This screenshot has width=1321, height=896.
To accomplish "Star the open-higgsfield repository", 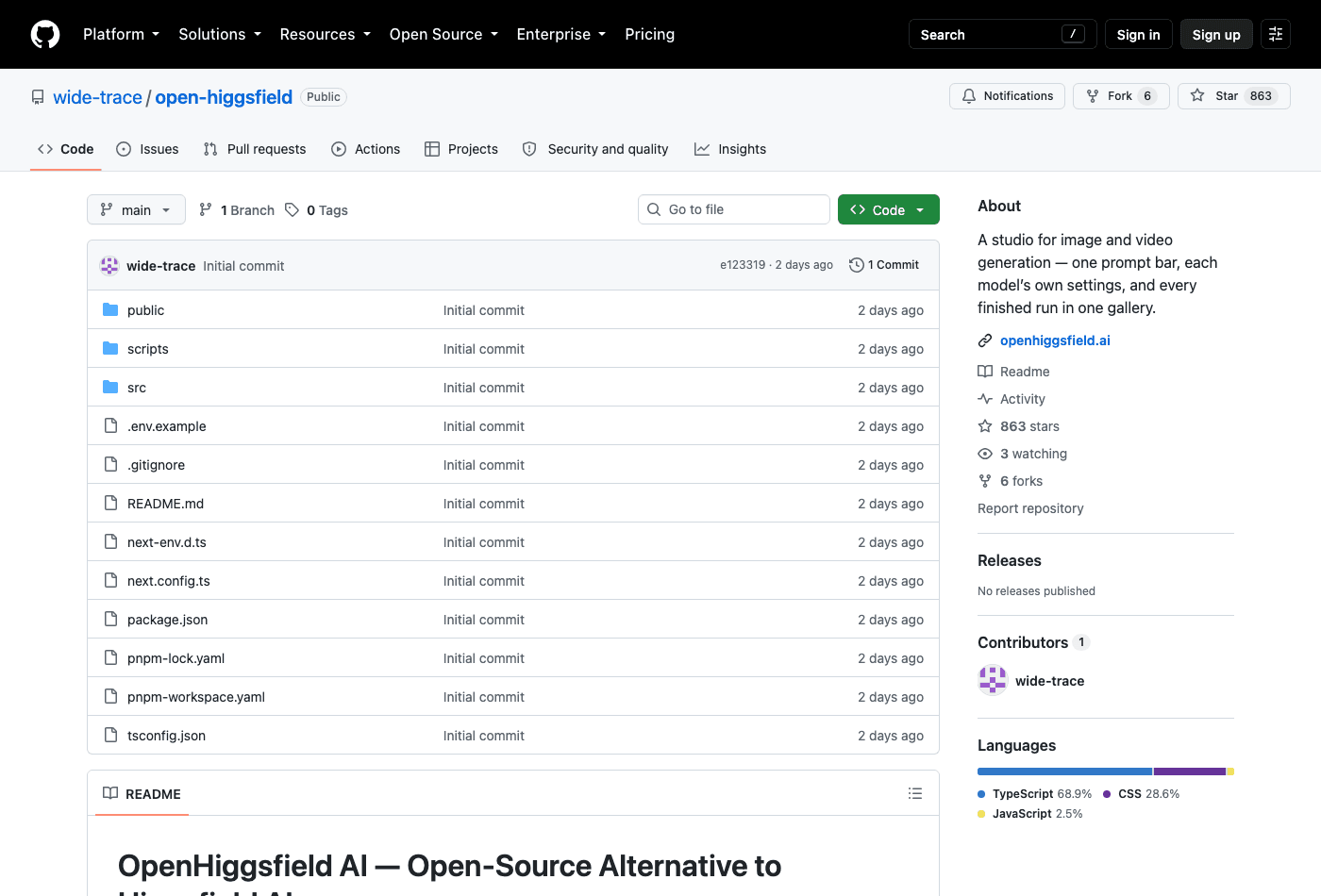I will coord(1233,96).
